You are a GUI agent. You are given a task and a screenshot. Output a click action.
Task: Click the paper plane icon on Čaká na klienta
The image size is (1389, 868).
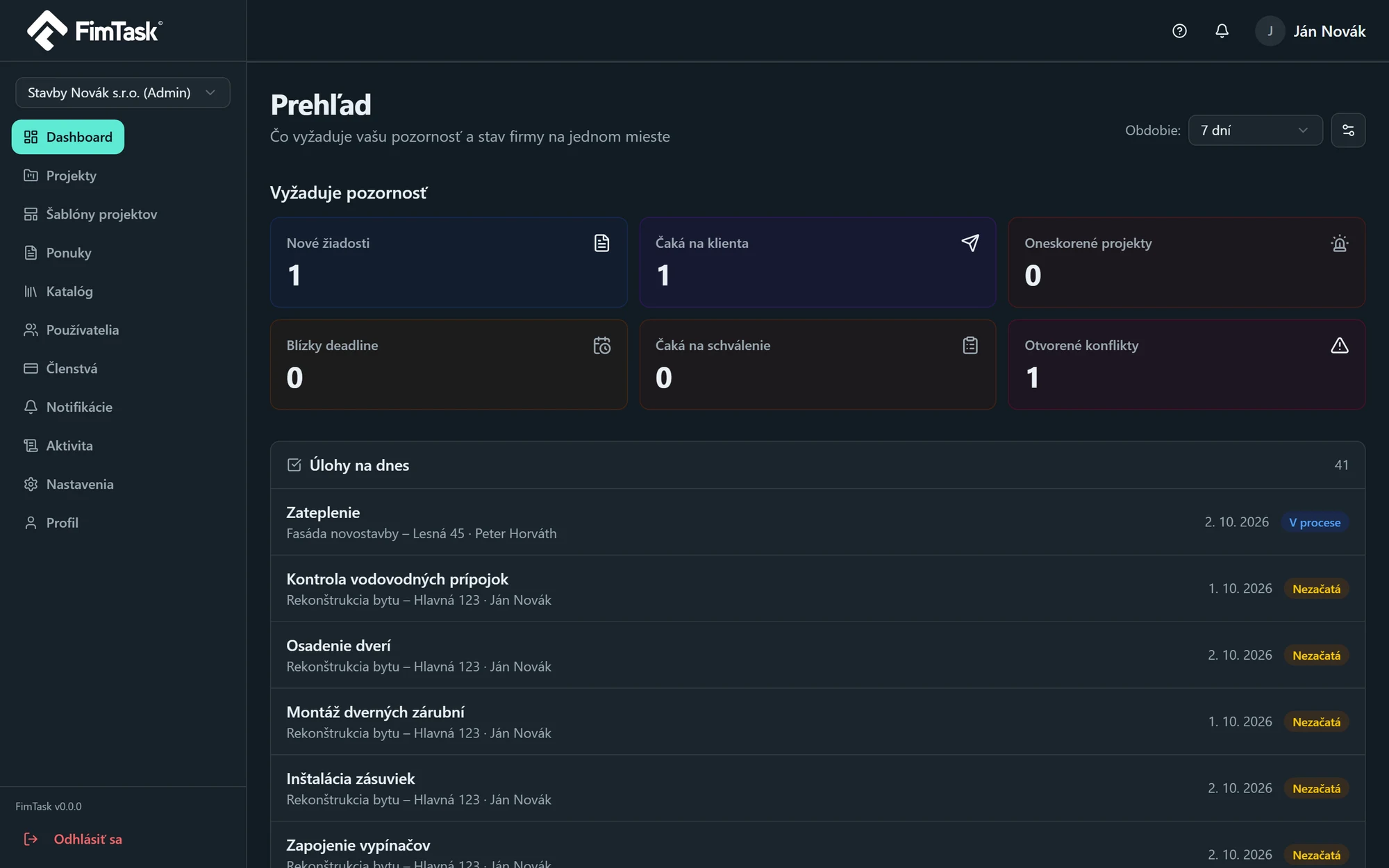pyautogui.click(x=970, y=243)
